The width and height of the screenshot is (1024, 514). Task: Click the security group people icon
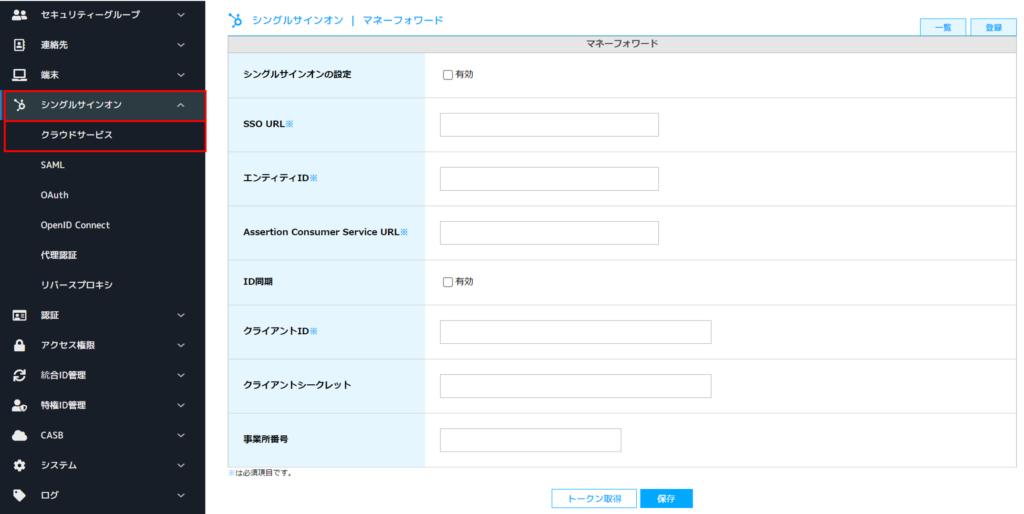click(x=20, y=14)
